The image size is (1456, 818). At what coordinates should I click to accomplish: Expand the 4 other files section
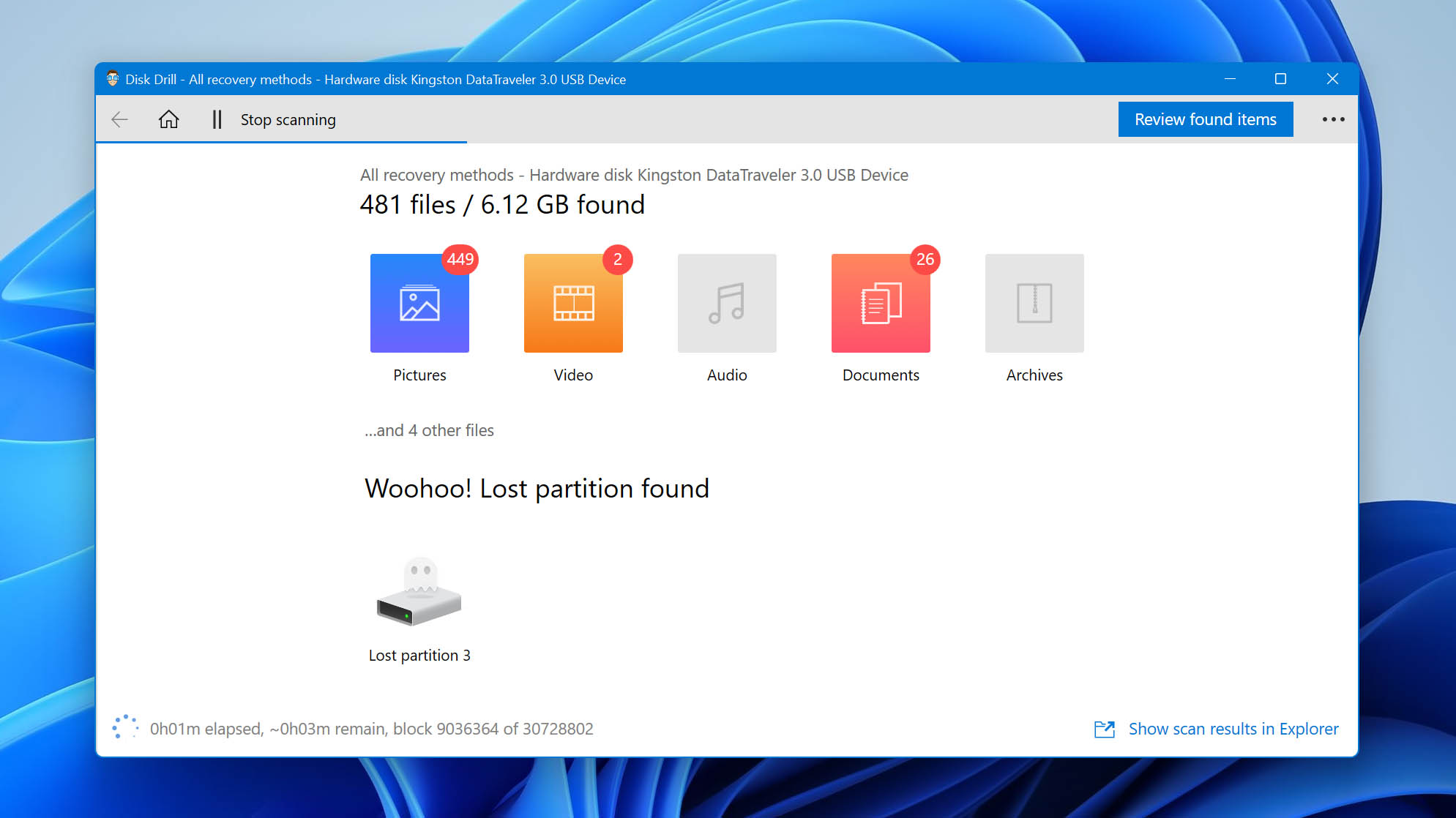(430, 430)
